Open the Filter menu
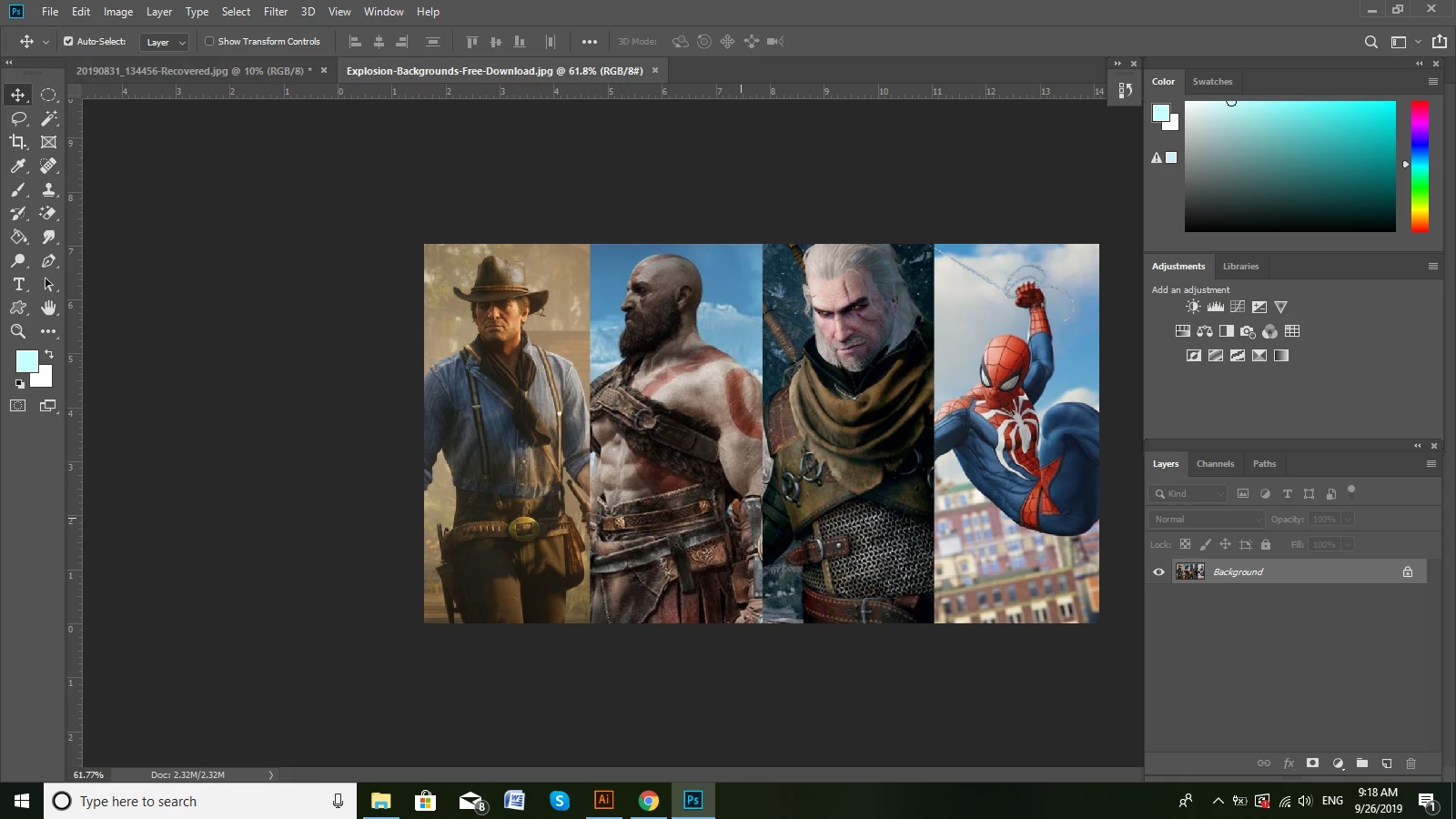This screenshot has height=819, width=1456. pyautogui.click(x=276, y=12)
